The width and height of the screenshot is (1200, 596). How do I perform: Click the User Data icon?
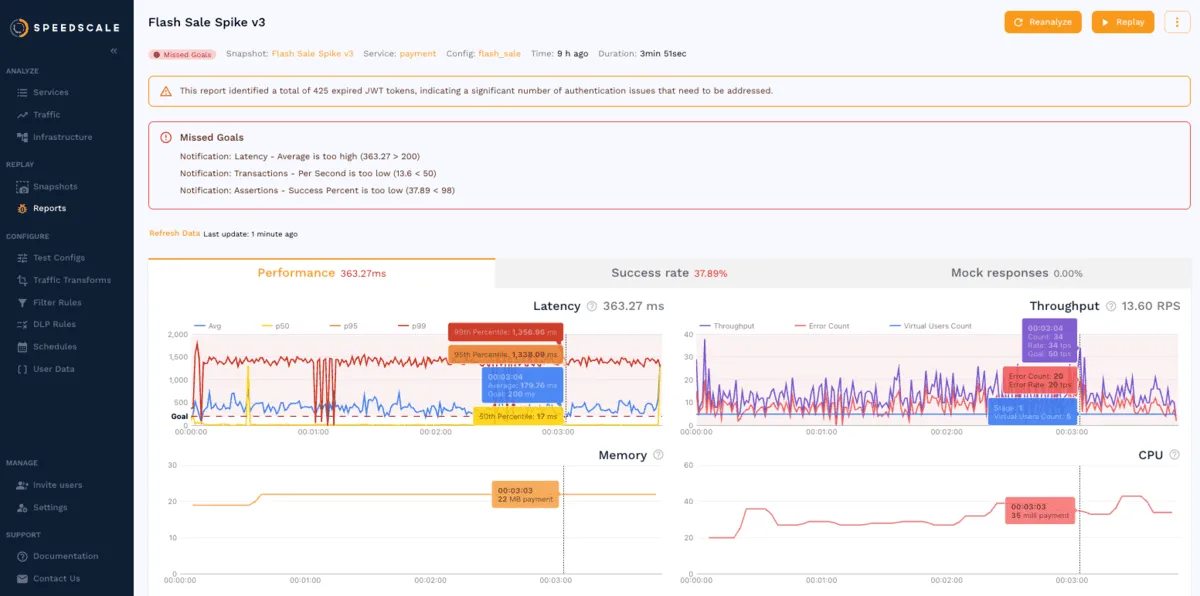point(24,368)
